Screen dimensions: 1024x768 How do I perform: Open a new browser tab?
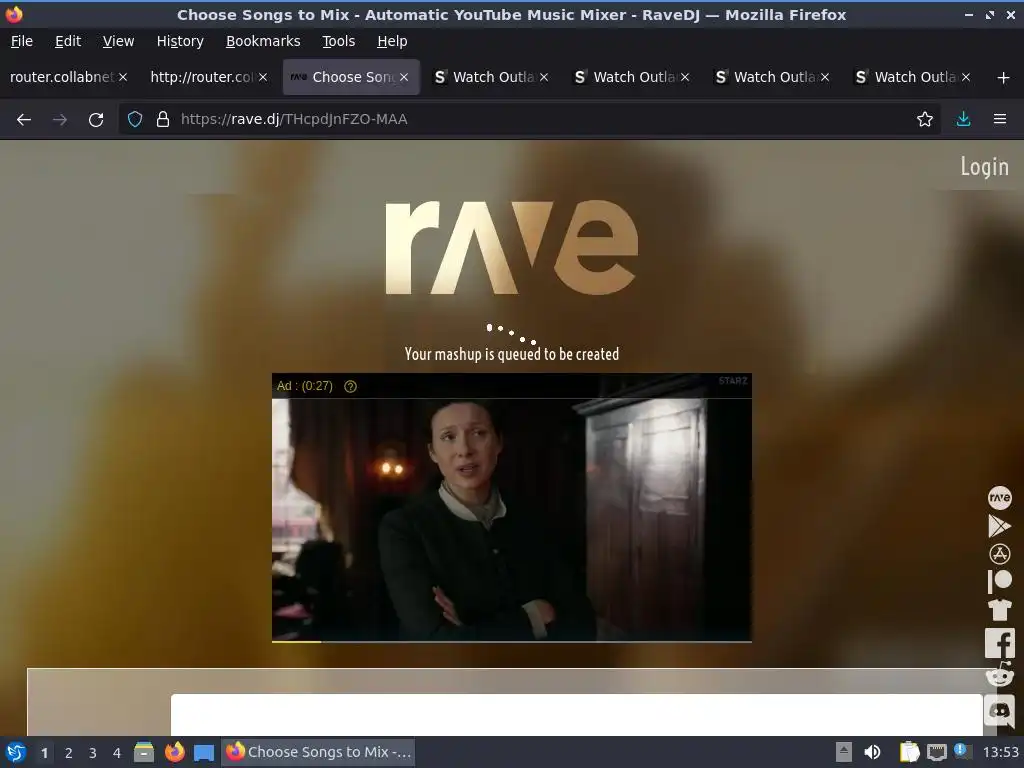tap(1003, 78)
